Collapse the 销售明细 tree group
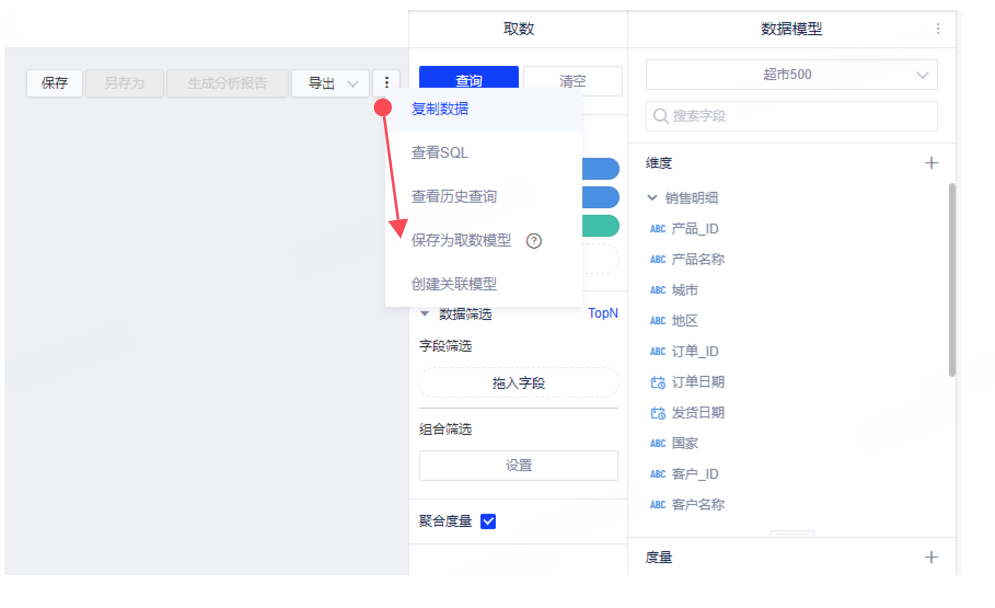Viewport: 995px width, 608px height. tap(653, 198)
